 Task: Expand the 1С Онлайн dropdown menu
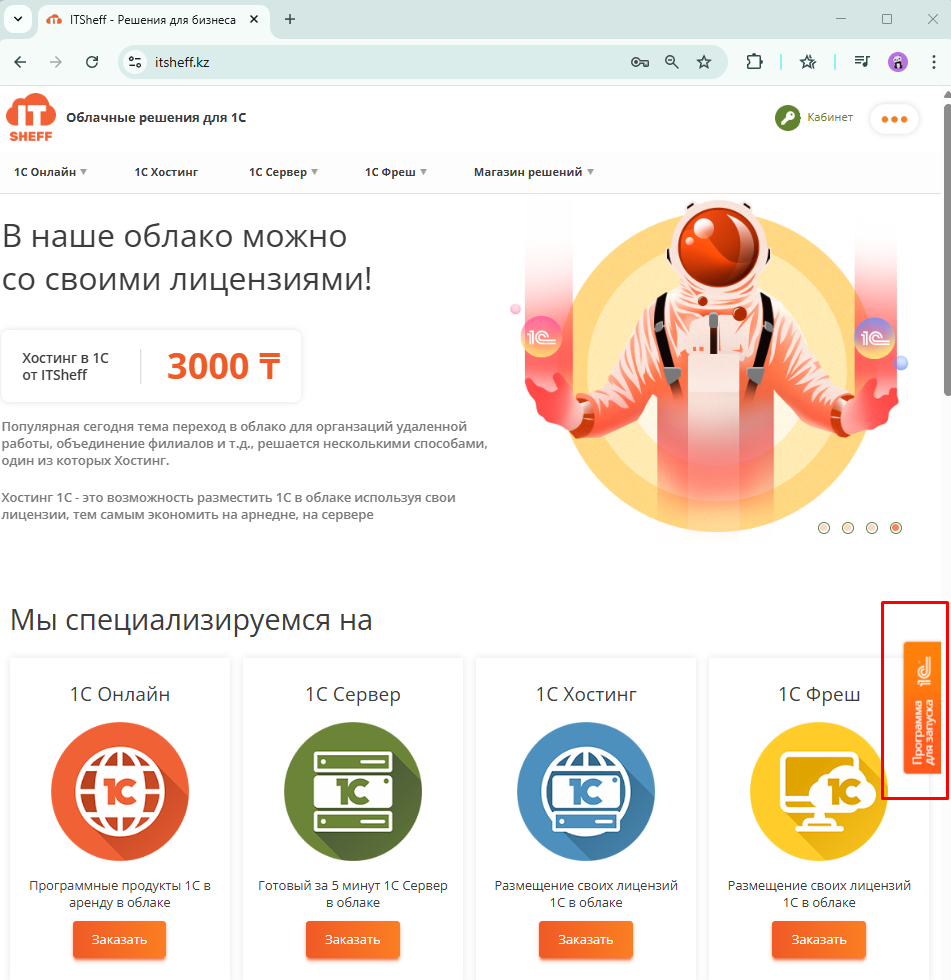(50, 172)
